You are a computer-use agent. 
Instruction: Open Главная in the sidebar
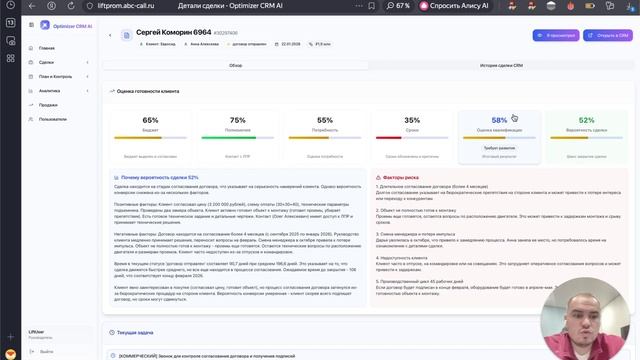click(x=47, y=48)
